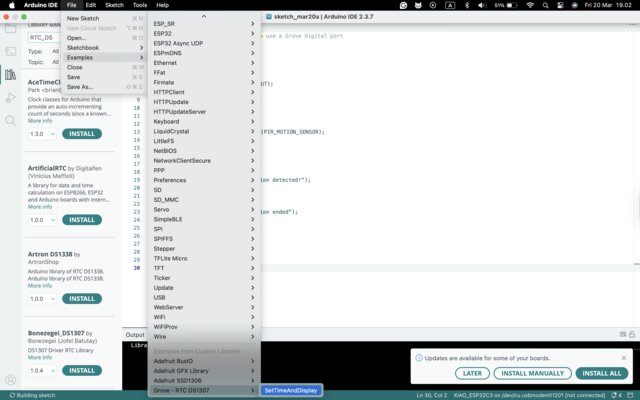Open the Library Manager sidebar icon
The height and width of the screenshot is (400, 640).
(x=10, y=74)
